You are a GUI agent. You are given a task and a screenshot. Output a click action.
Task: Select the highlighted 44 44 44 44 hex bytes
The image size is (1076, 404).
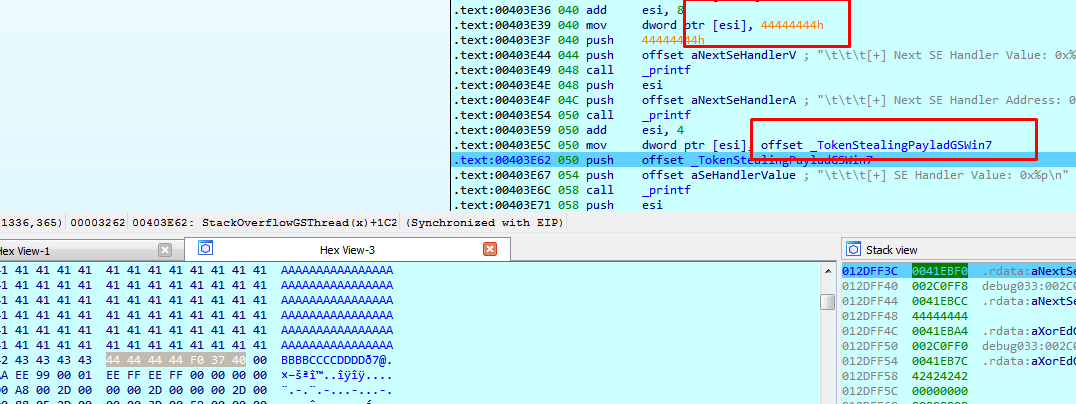click(x=139, y=360)
